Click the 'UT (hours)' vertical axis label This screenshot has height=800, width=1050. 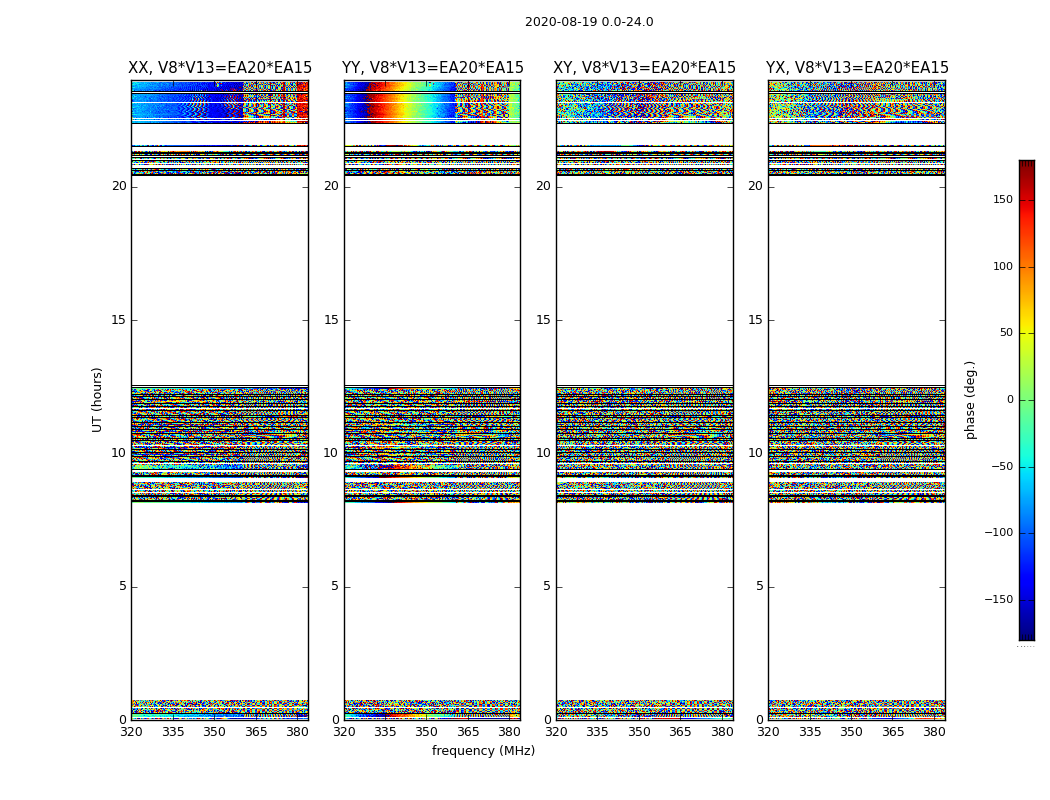[x=97, y=400]
